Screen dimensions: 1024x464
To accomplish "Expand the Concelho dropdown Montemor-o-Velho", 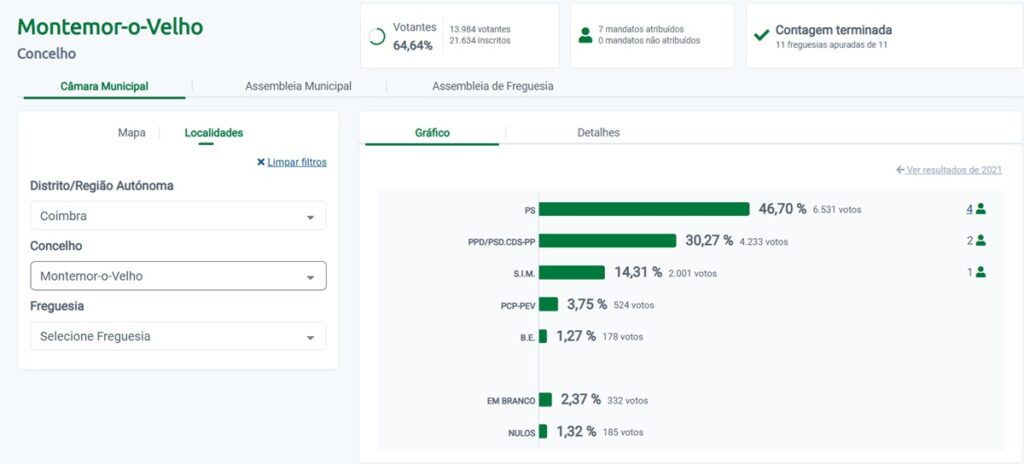I will (x=178, y=276).
